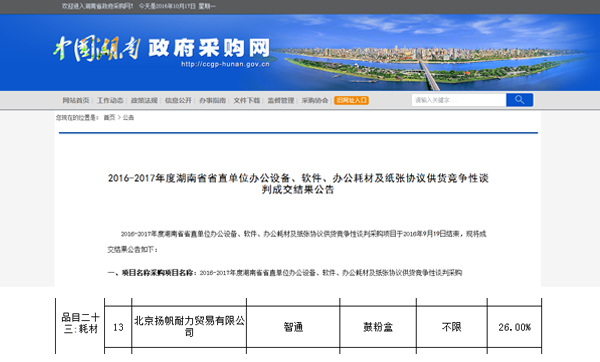Image resolution: width=600 pixels, height=362 pixels.
Task: Click the 26.00% table cell
Action: [514, 327]
